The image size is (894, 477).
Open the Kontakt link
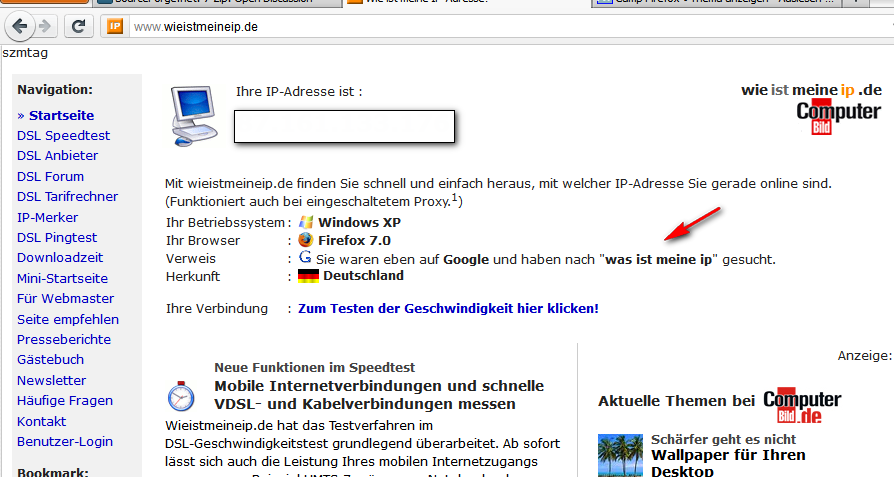pyautogui.click(x=42, y=421)
